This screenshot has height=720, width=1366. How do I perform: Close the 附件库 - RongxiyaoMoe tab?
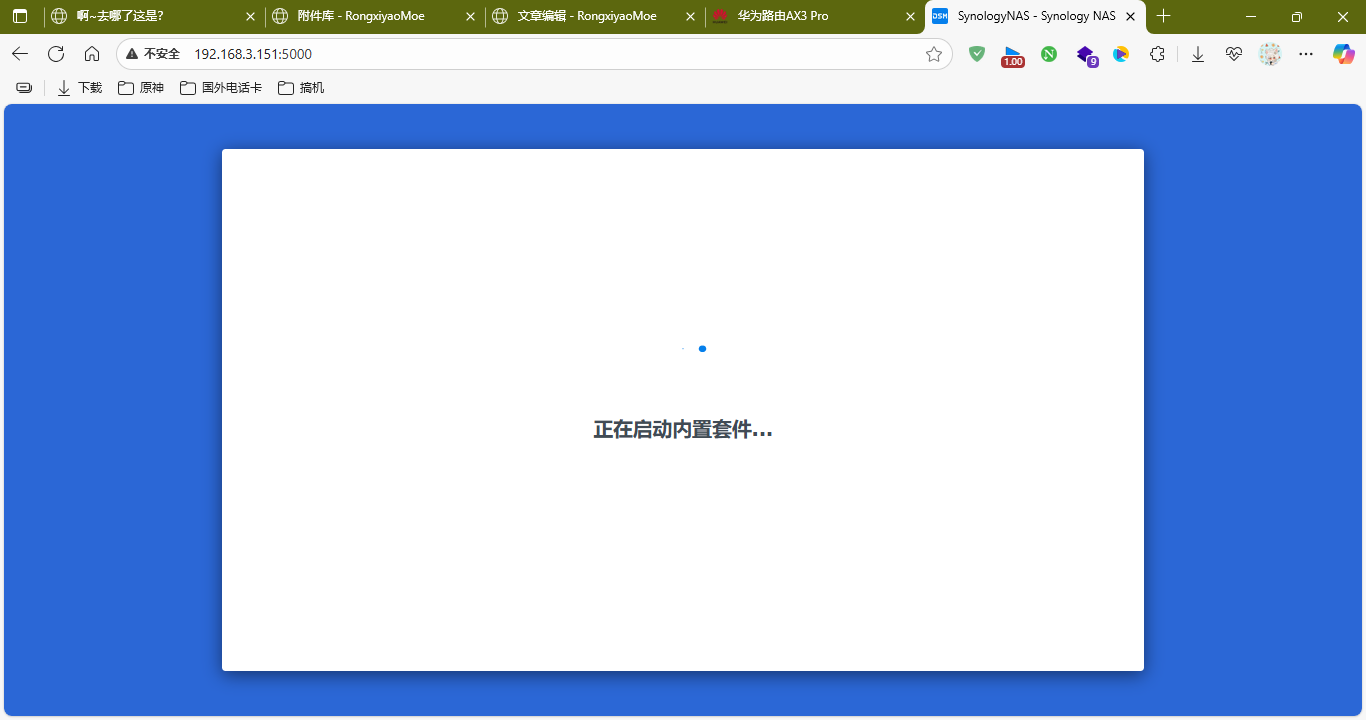click(x=470, y=16)
